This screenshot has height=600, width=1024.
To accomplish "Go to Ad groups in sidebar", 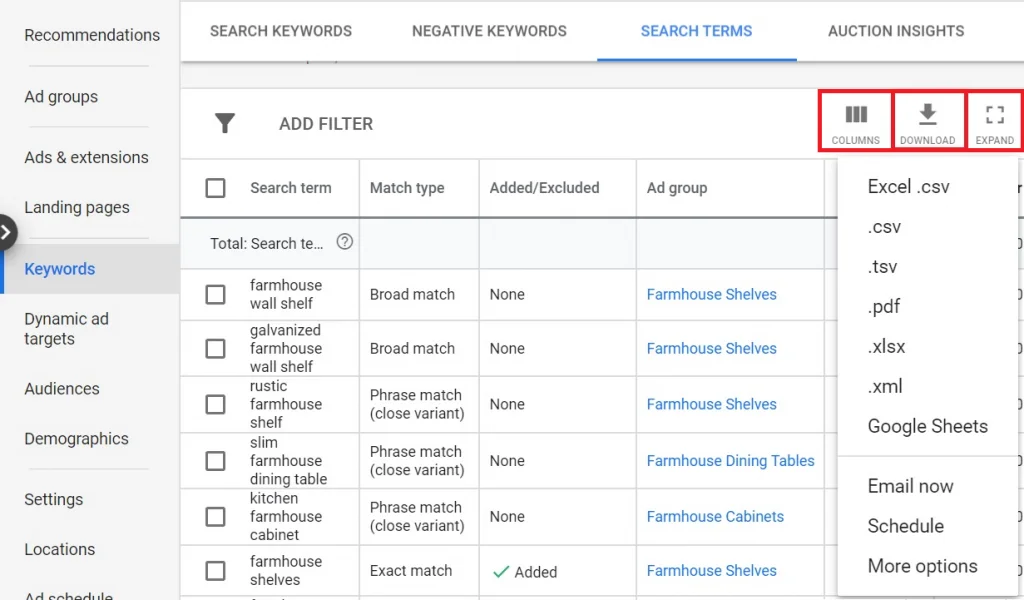I will 61,97.
